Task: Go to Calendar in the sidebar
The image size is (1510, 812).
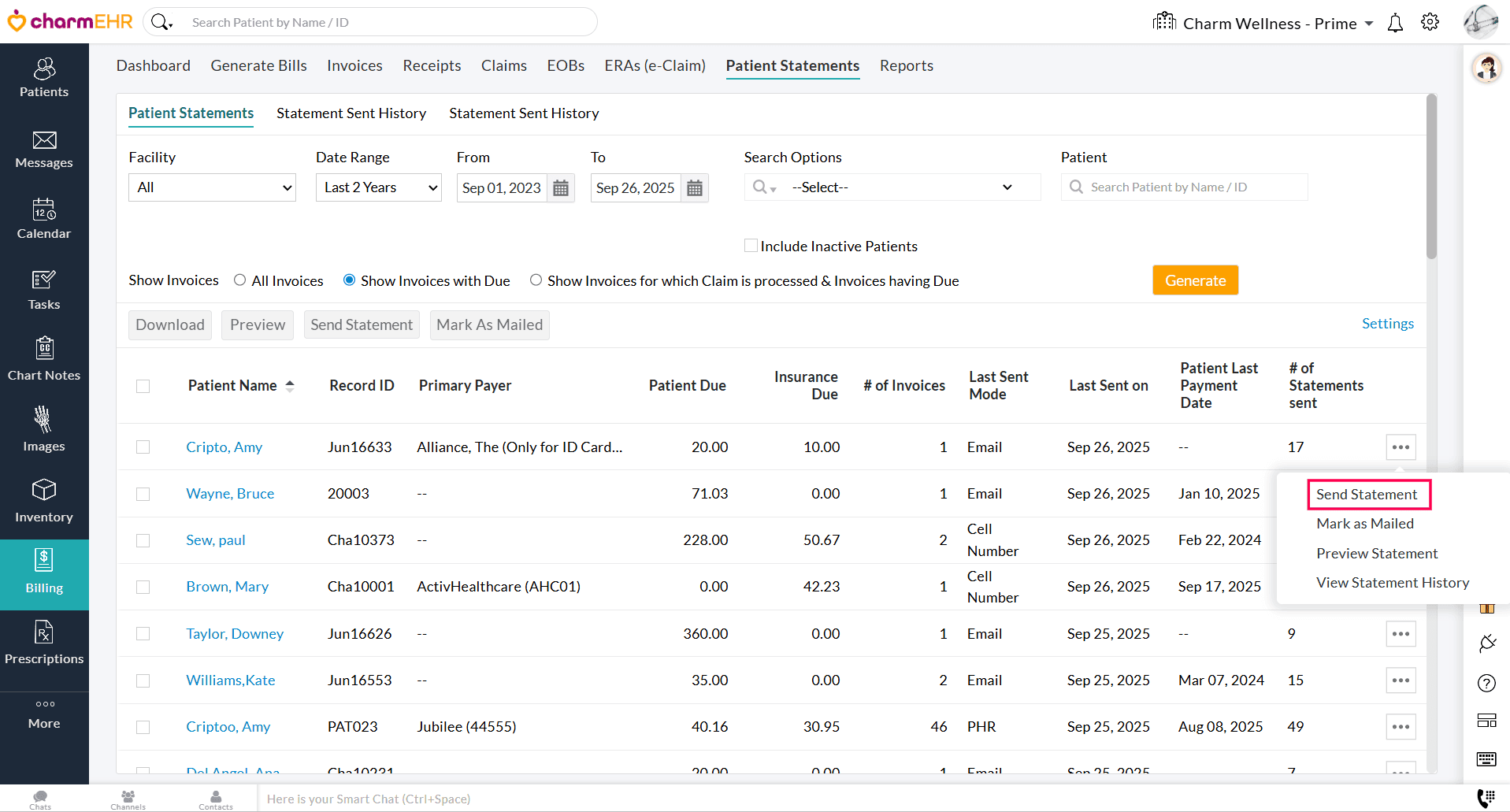Action: point(44,220)
